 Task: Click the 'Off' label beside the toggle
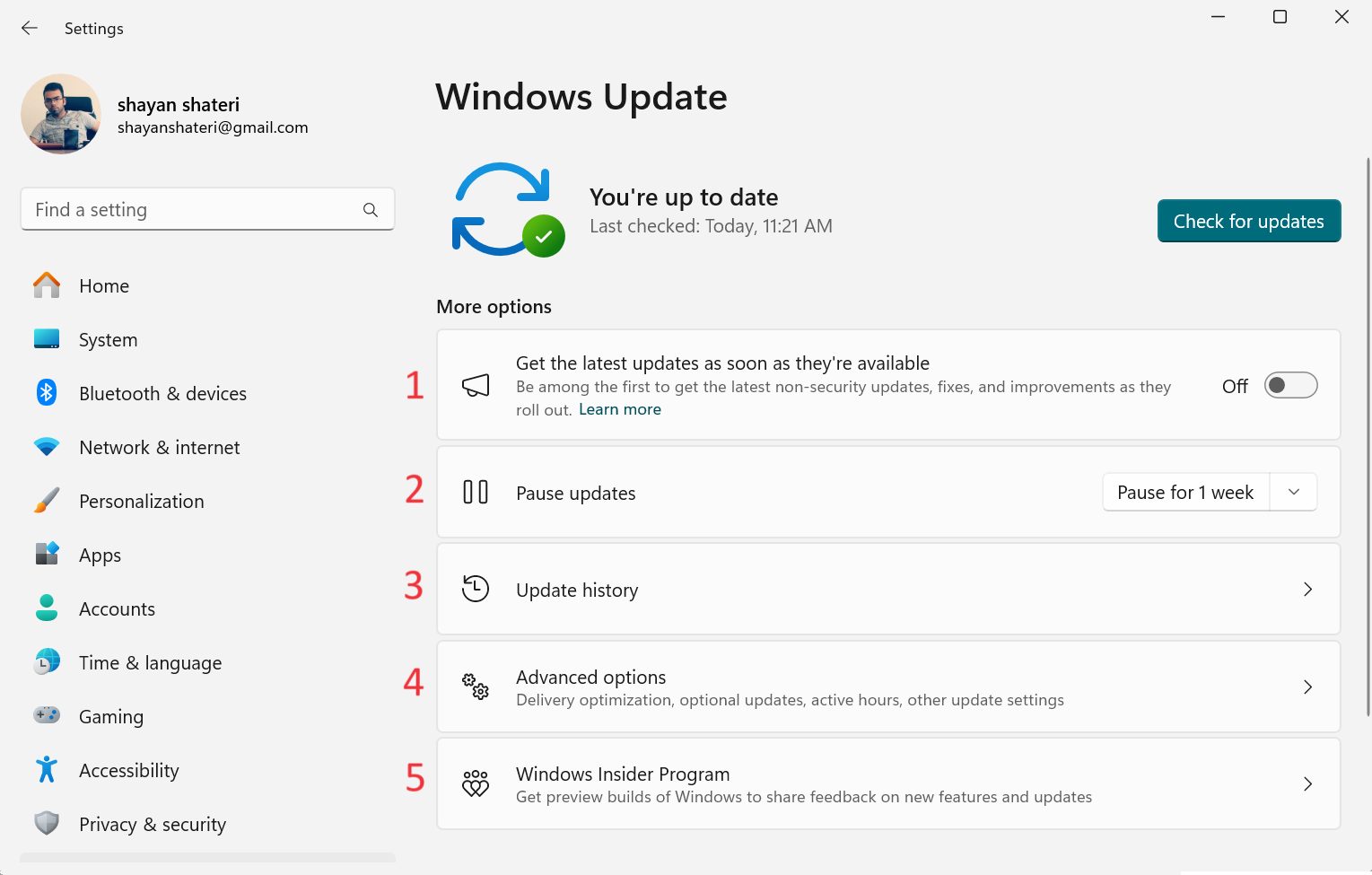pos(1235,386)
